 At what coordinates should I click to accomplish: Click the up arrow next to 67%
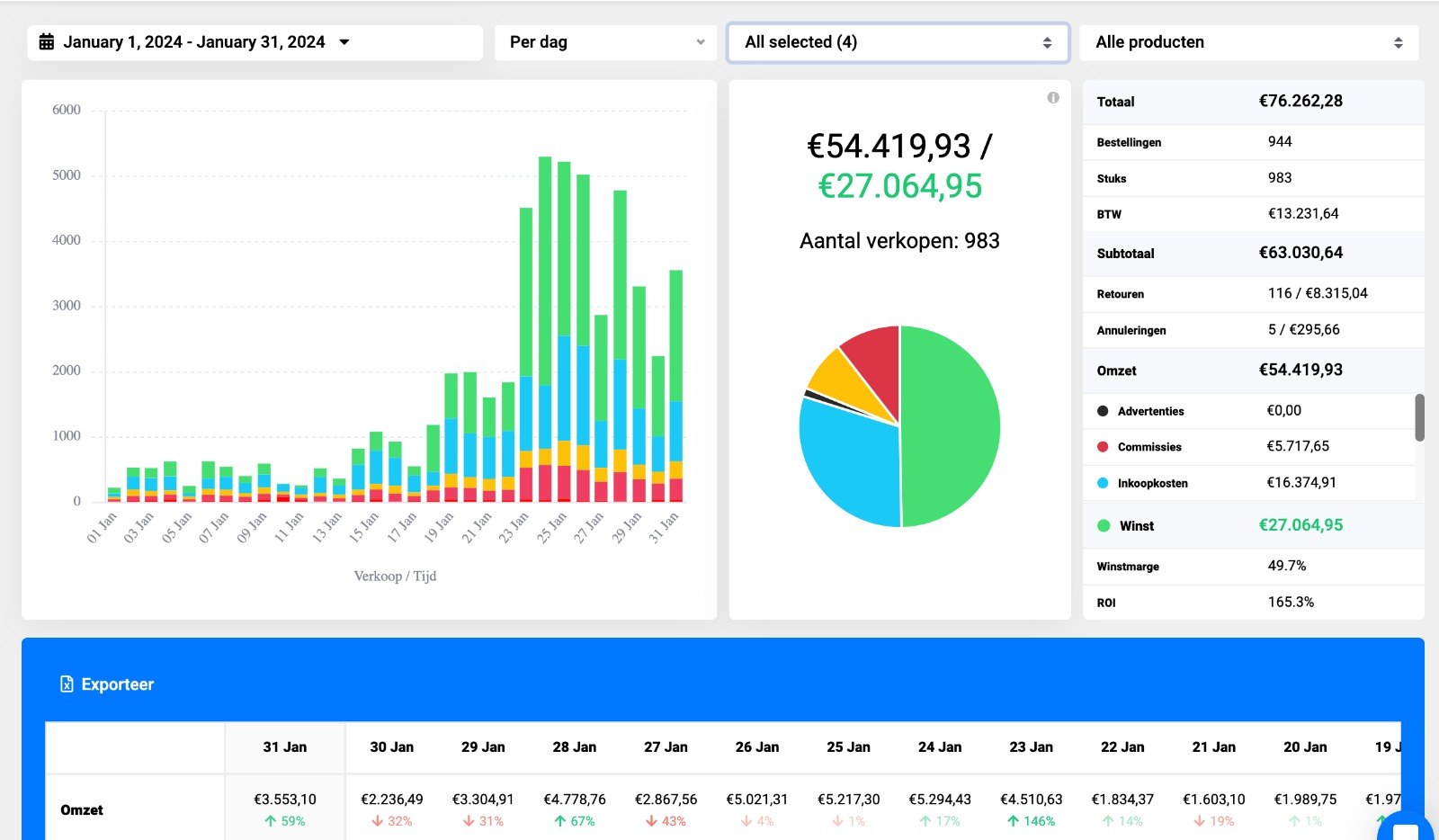click(560, 821)
